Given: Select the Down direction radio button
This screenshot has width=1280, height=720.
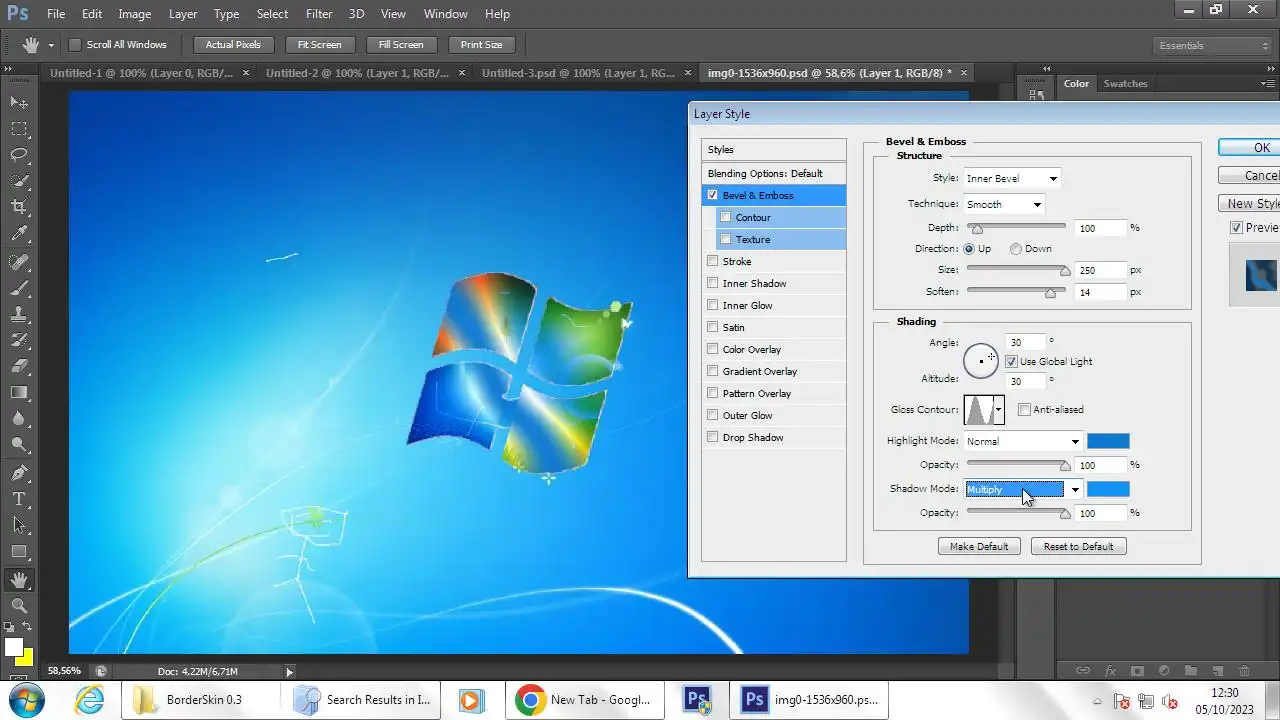Looking at the screenshot, I should click(1016, 248).
